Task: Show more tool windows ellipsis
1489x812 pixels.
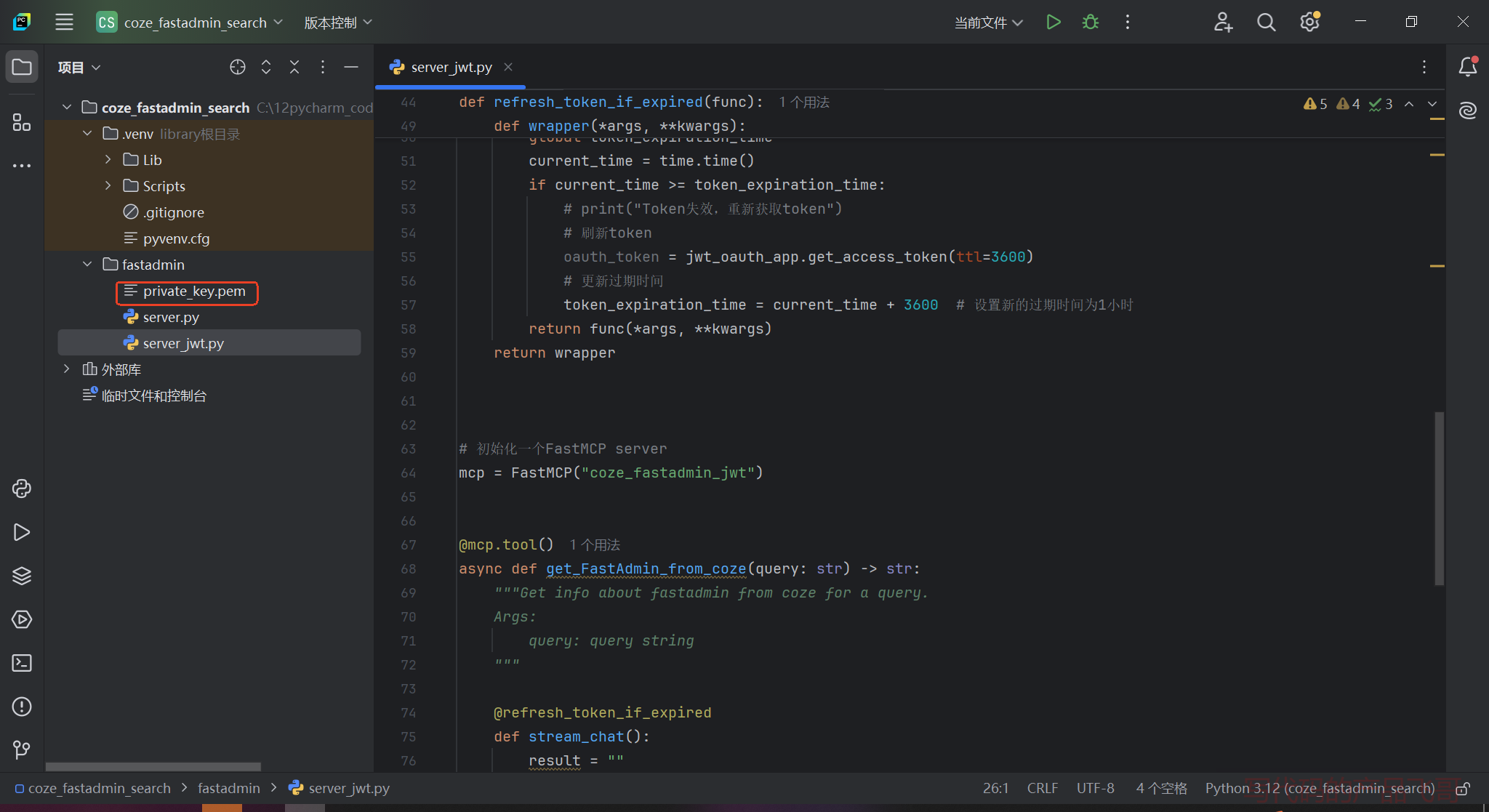Action: 22,166
